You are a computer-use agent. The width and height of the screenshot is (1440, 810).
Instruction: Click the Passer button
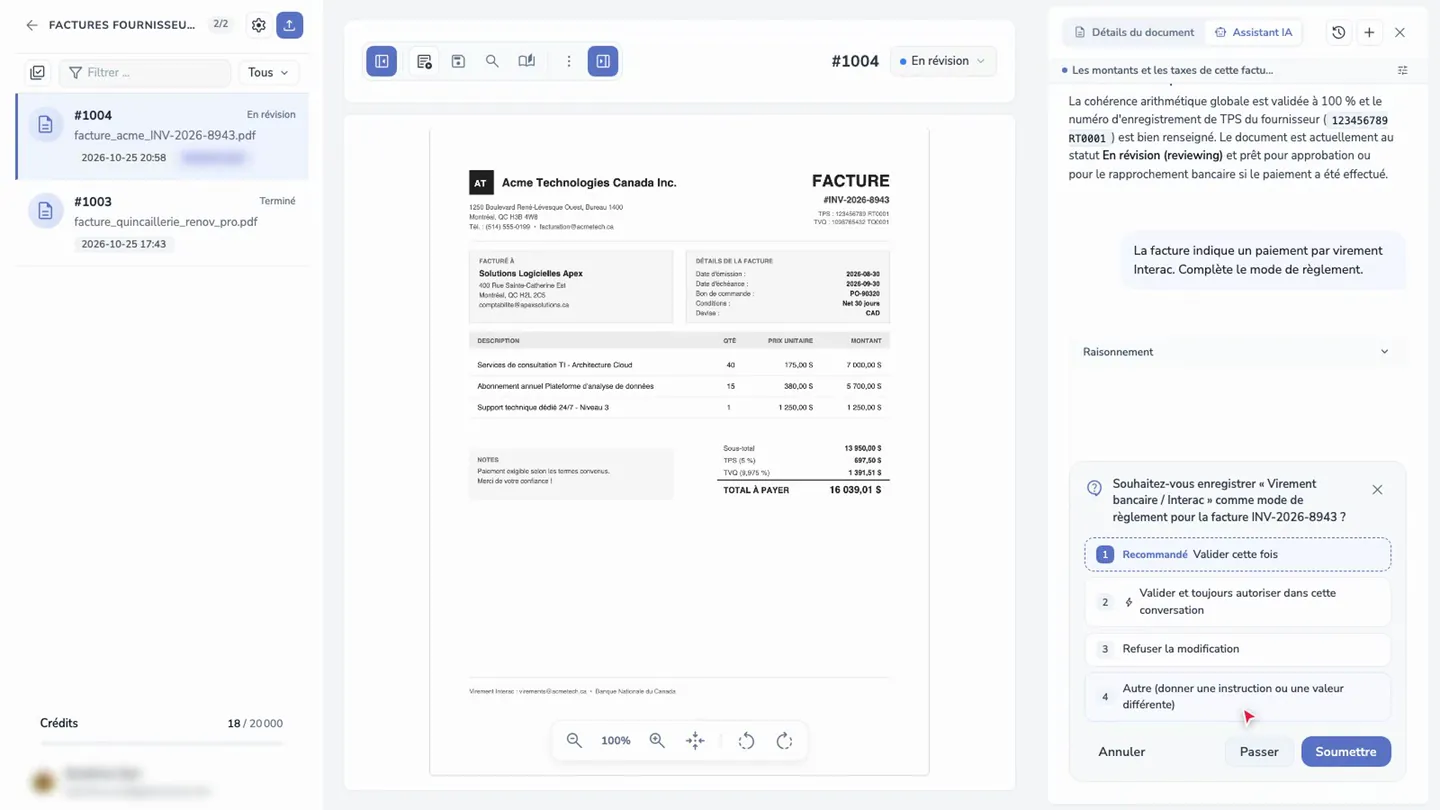1259,752
